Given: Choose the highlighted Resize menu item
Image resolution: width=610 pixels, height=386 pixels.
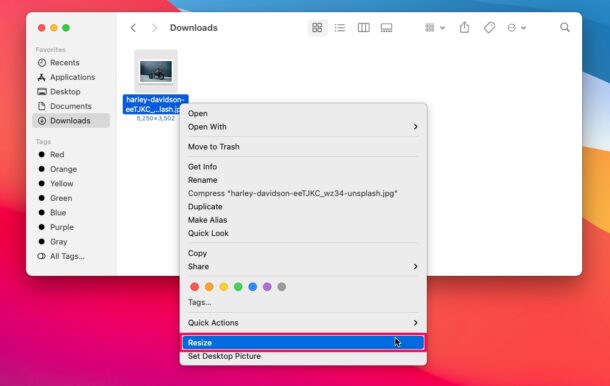Looking at the screenshot, I should coord(302,343).
